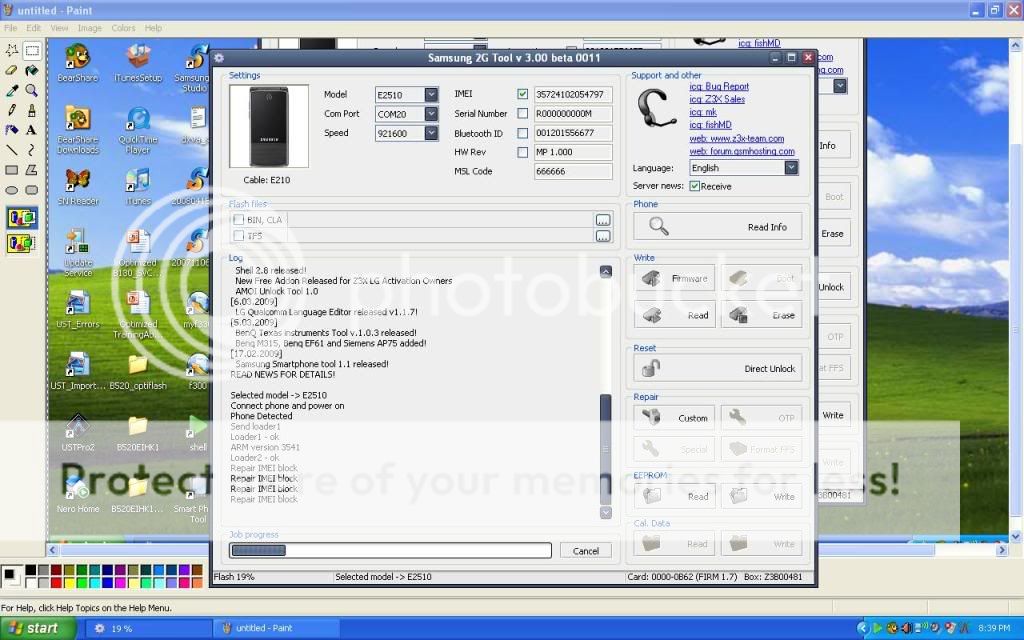Click the Read button under Write section

675,315
